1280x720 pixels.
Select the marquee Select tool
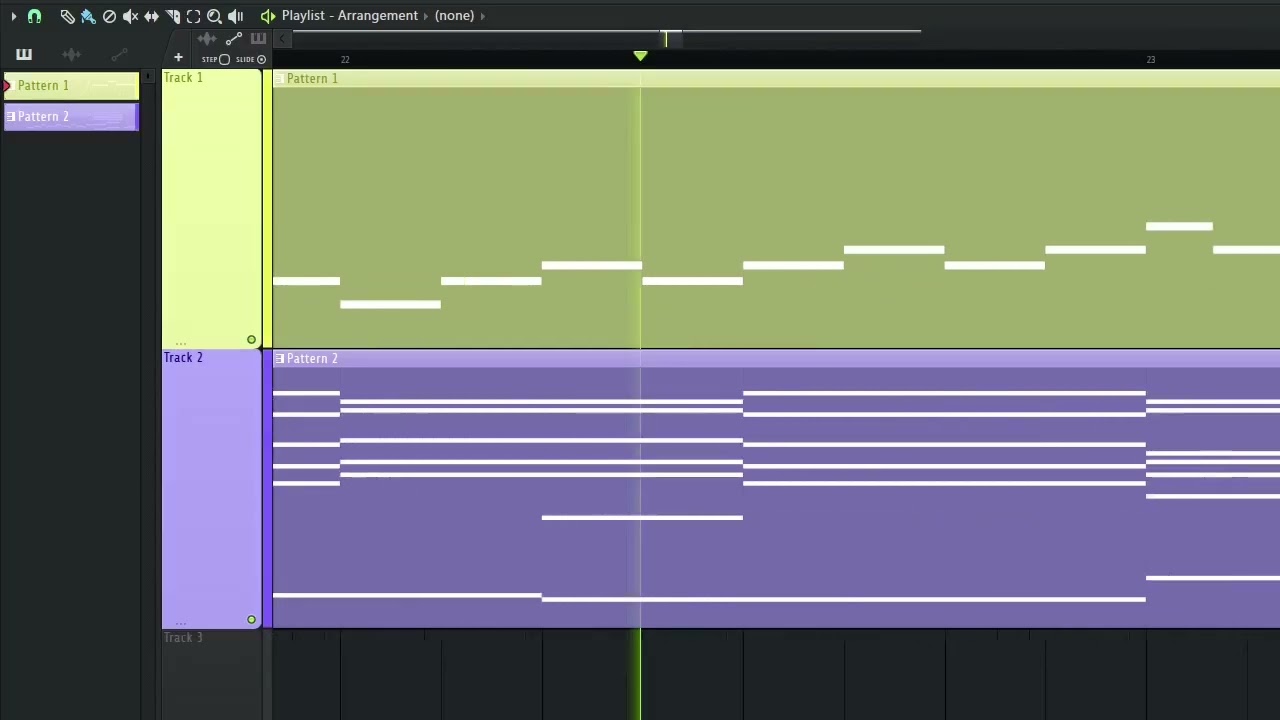point(193,16)
